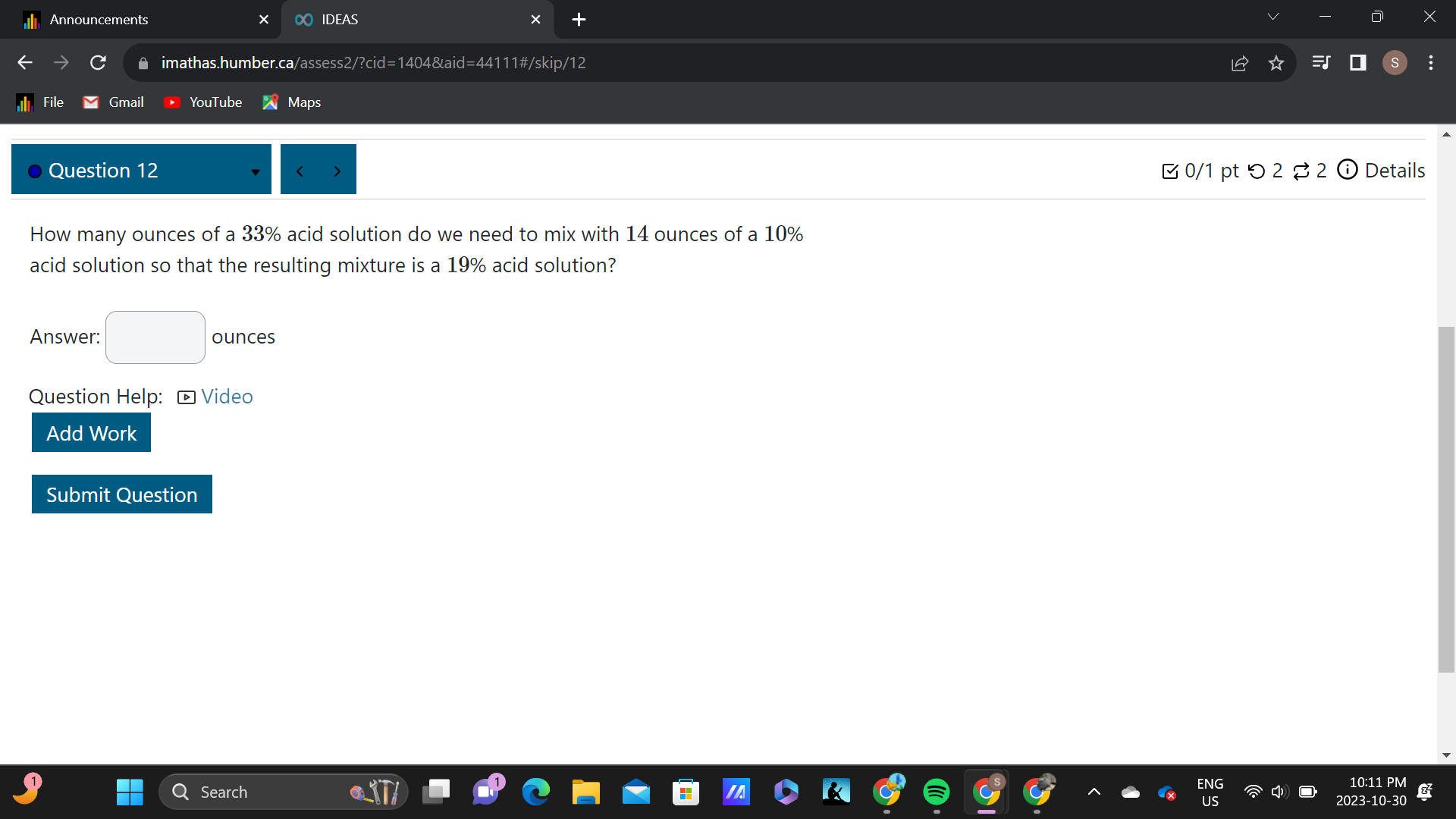Click the browser reload page icon
Screen dimensions: 1456x819
pyautogui.click(x=98, y=63)
